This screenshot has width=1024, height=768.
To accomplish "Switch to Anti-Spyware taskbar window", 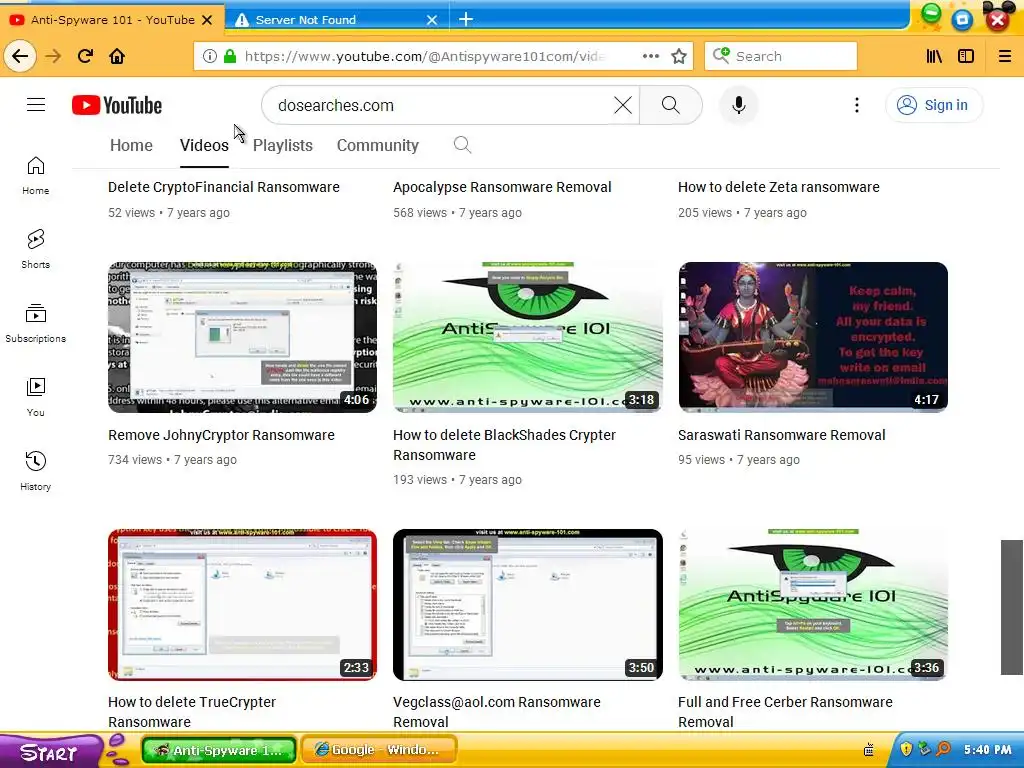I will (x=219, y=750).
